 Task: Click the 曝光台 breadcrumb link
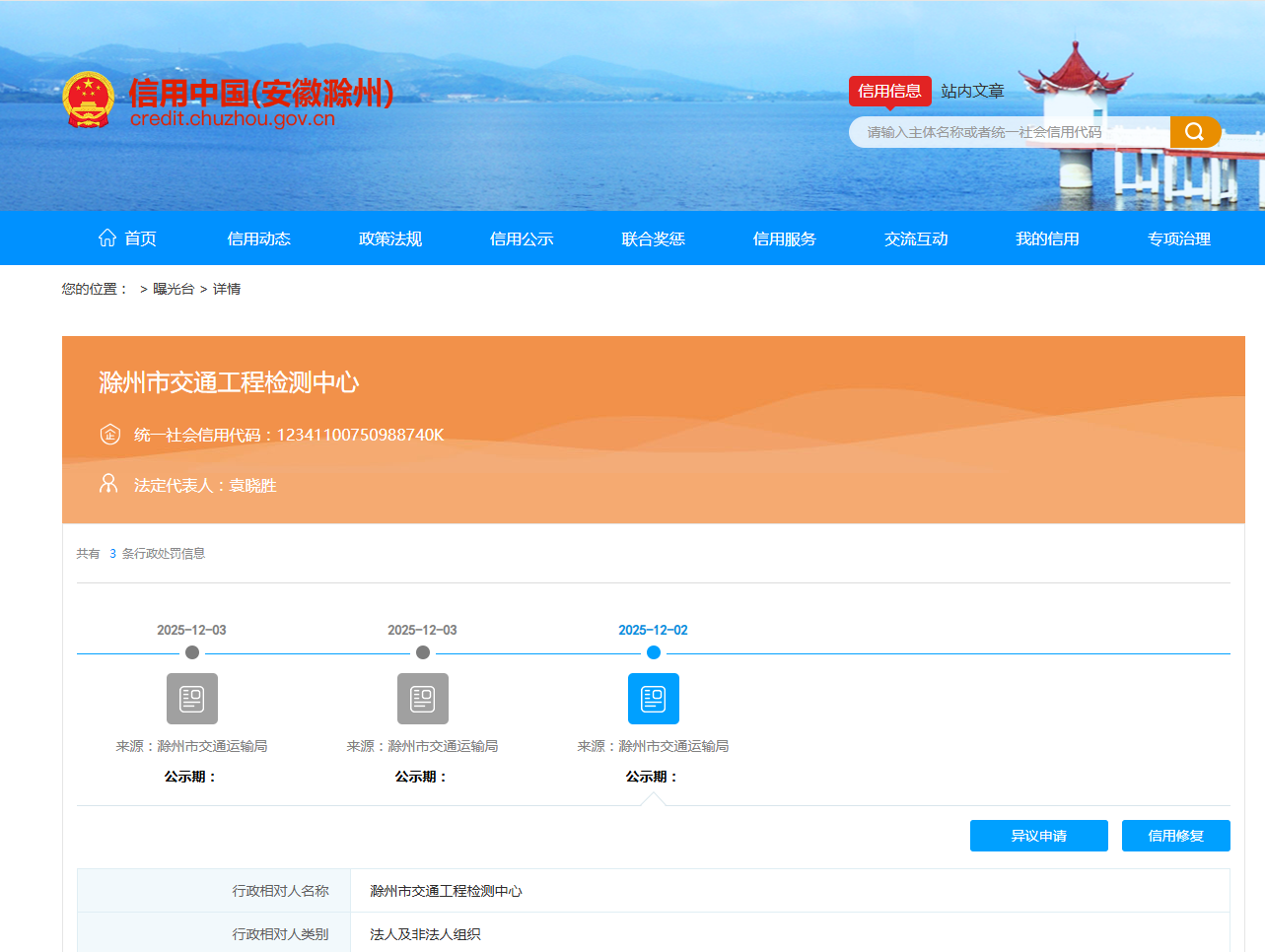point(174,289)
